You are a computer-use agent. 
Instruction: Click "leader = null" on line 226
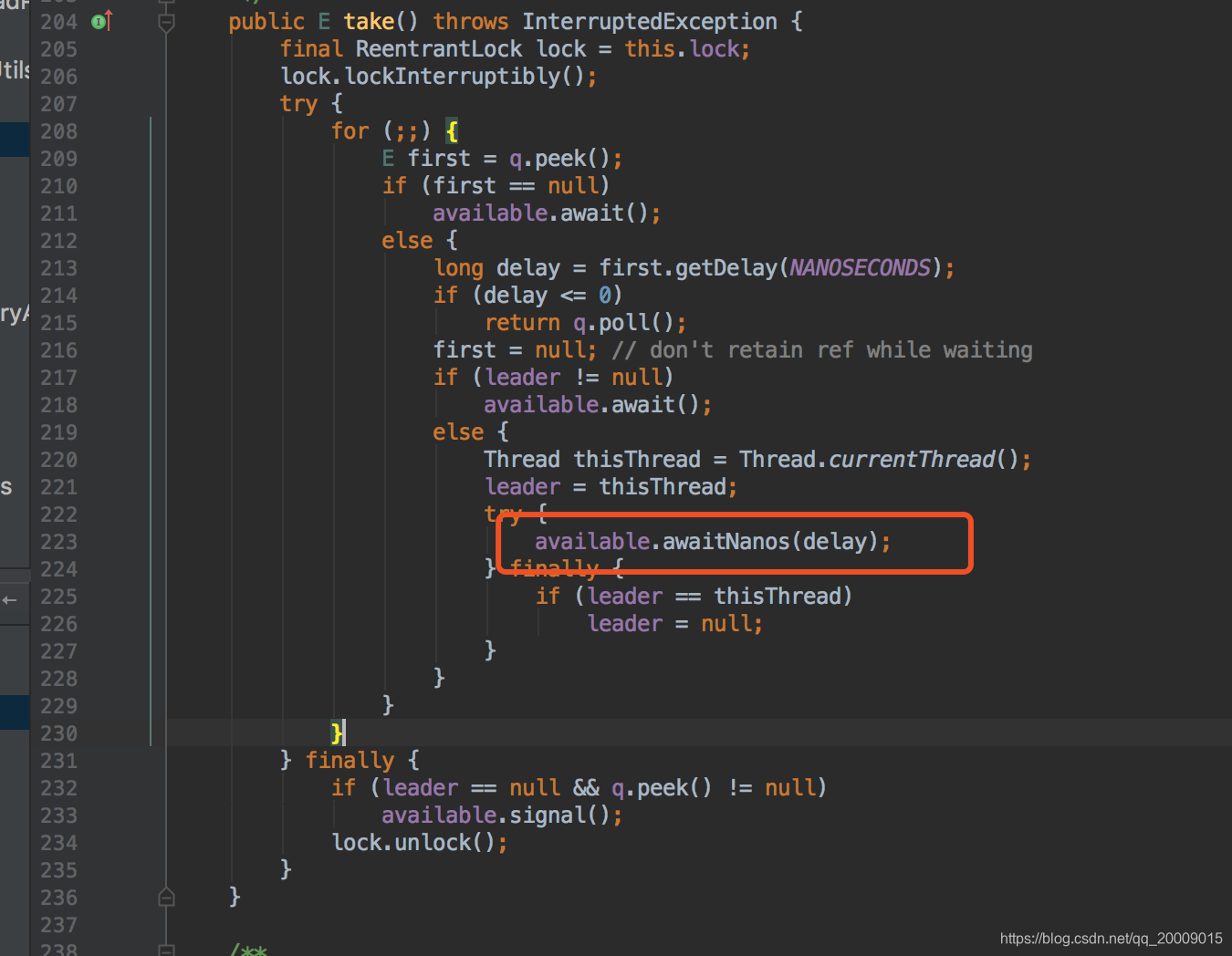[x=669, y=623]
